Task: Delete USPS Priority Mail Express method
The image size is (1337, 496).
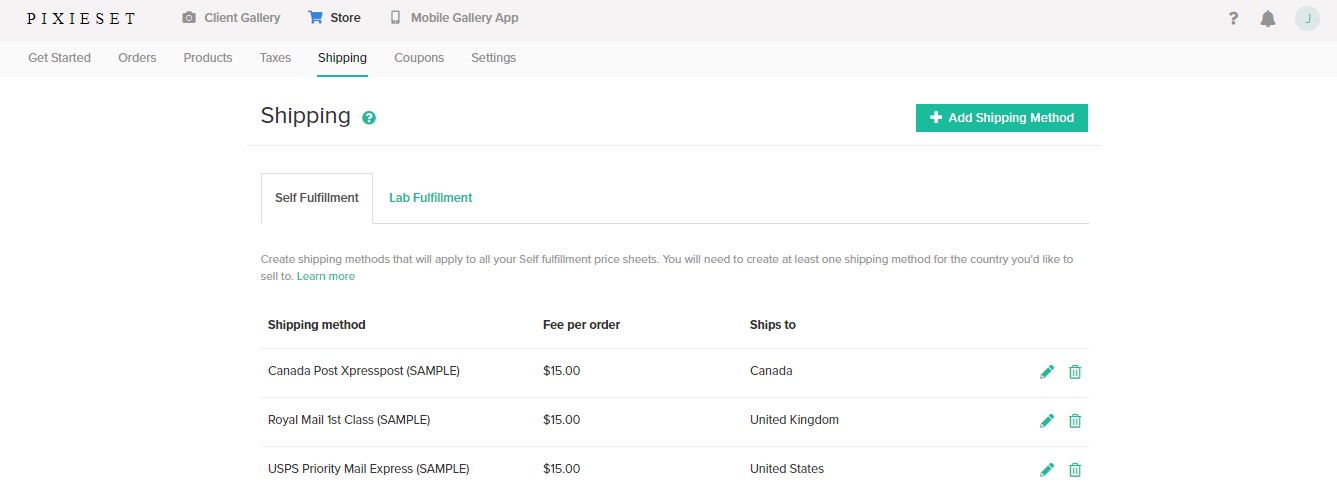Action: click(x=1075, y=470)
